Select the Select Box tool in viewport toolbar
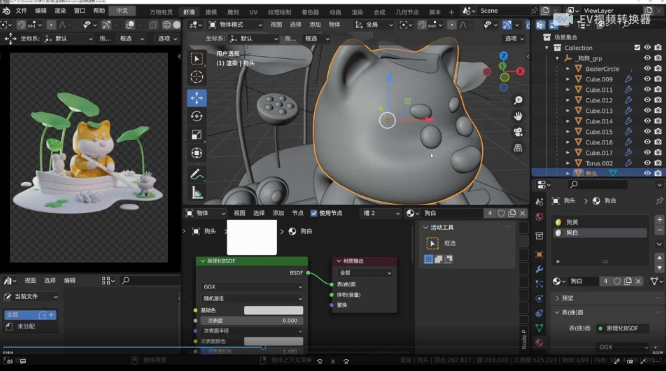The height and width of the screenshot is (371, 666). tap(197, 59)
